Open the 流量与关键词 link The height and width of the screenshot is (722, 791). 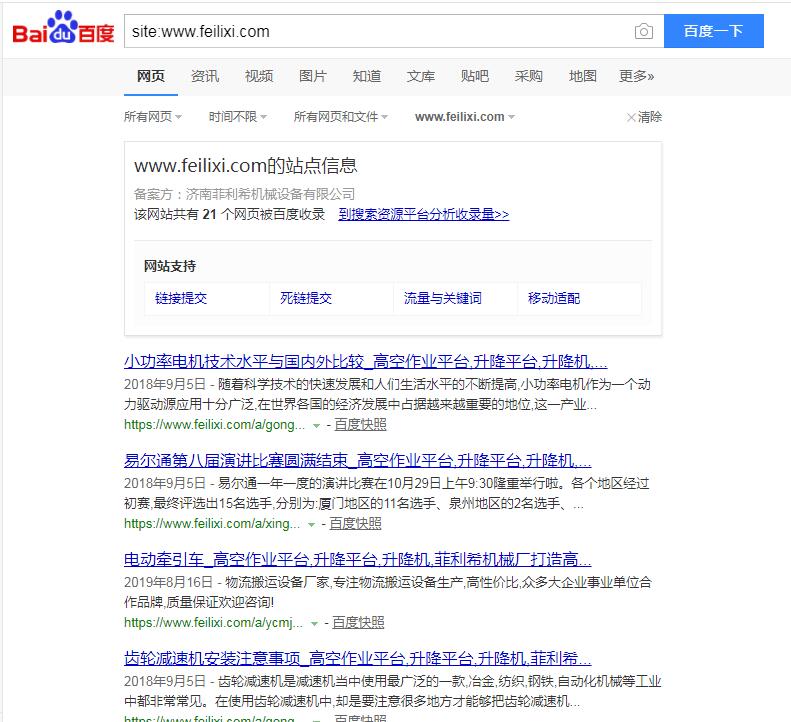(443, 298)
